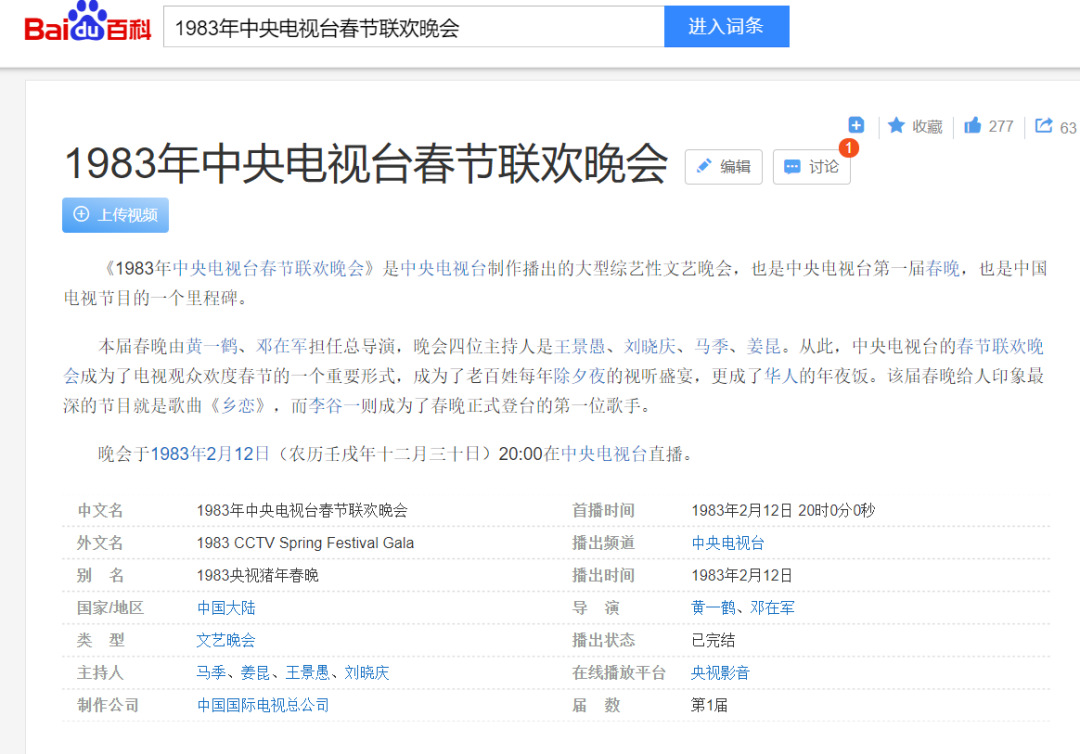Click the 已完结 broadcast status value
The image size is (1080, 754).
pyautogui.click(x=714, y=640)
